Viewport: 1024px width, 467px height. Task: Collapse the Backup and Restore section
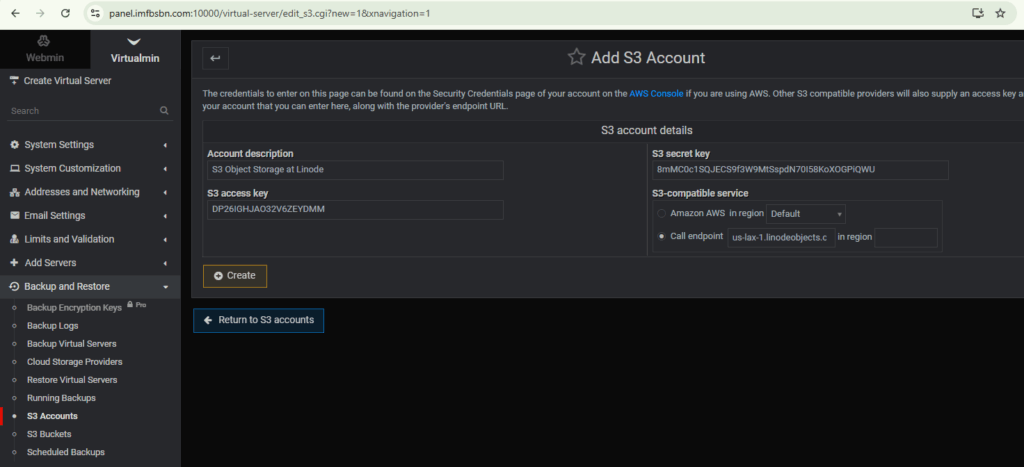pyautogui.click(x=89, y=287)
